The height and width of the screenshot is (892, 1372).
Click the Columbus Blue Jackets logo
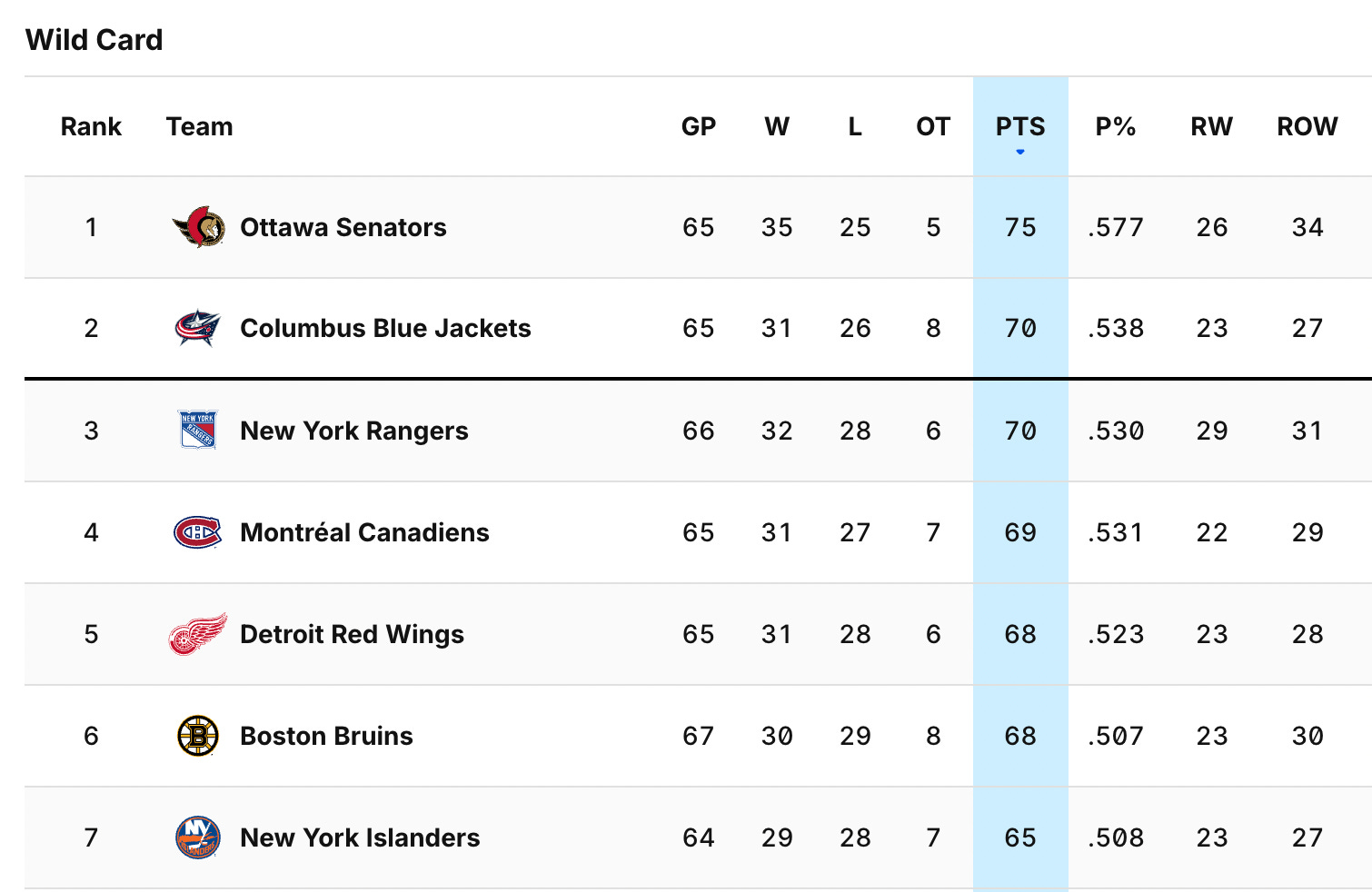tap(198, 328)
